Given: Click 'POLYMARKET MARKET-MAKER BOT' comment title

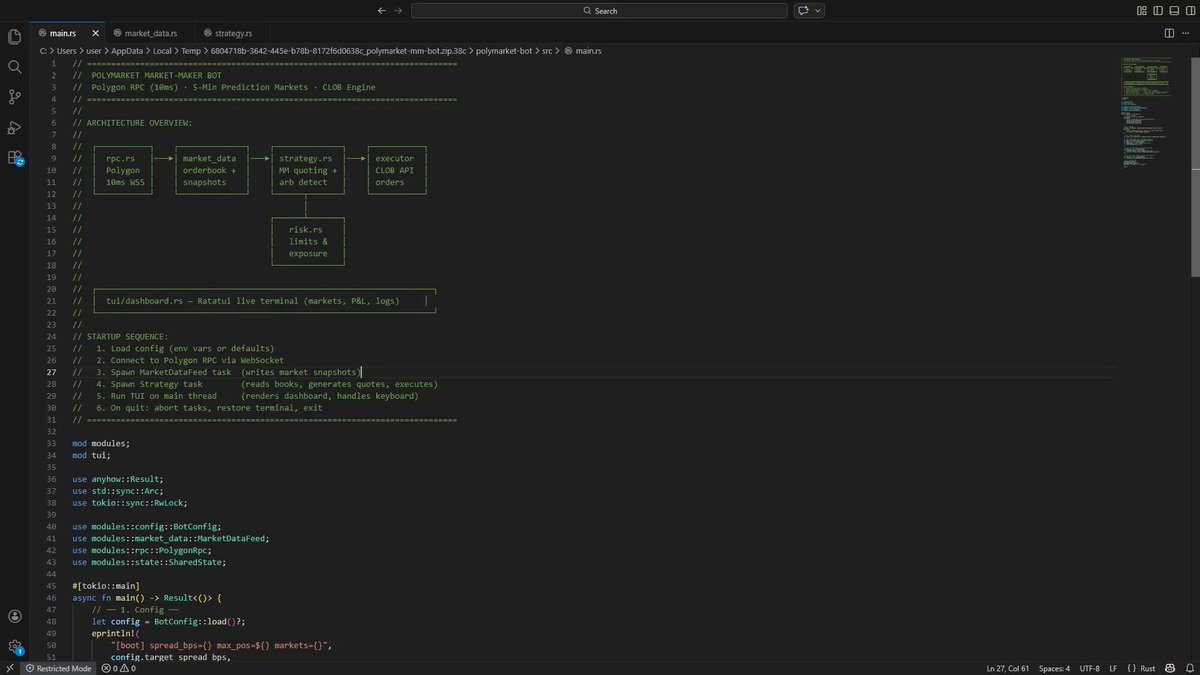Looking at the screenshot, I should 156,75.
